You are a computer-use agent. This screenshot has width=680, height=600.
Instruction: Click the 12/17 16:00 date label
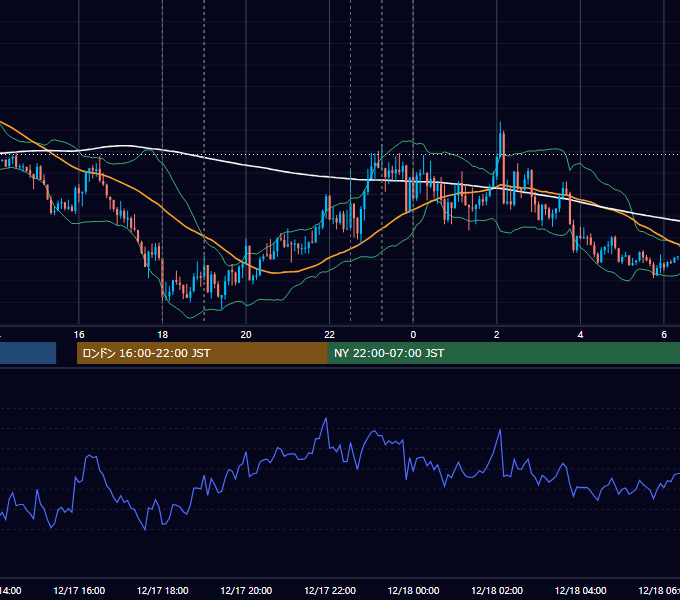point(79,590)
